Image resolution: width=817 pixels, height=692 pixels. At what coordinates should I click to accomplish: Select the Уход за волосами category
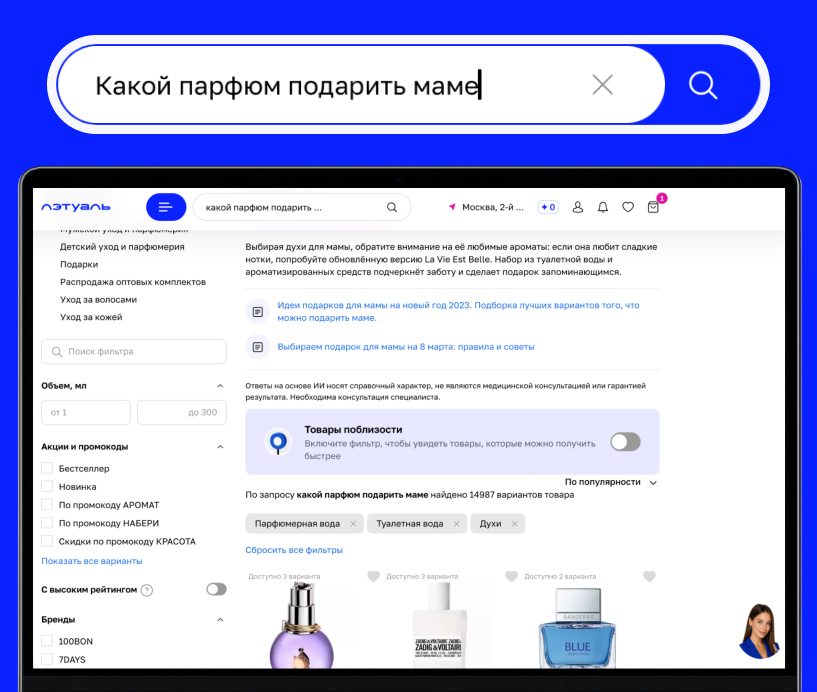tap(98, 300)
